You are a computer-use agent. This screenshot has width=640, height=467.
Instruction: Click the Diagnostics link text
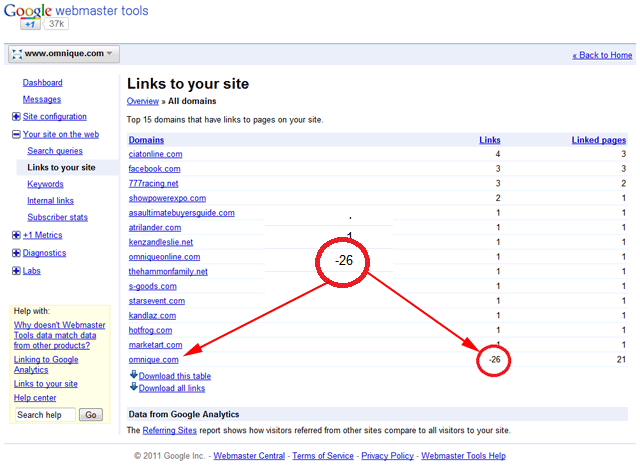44,253
